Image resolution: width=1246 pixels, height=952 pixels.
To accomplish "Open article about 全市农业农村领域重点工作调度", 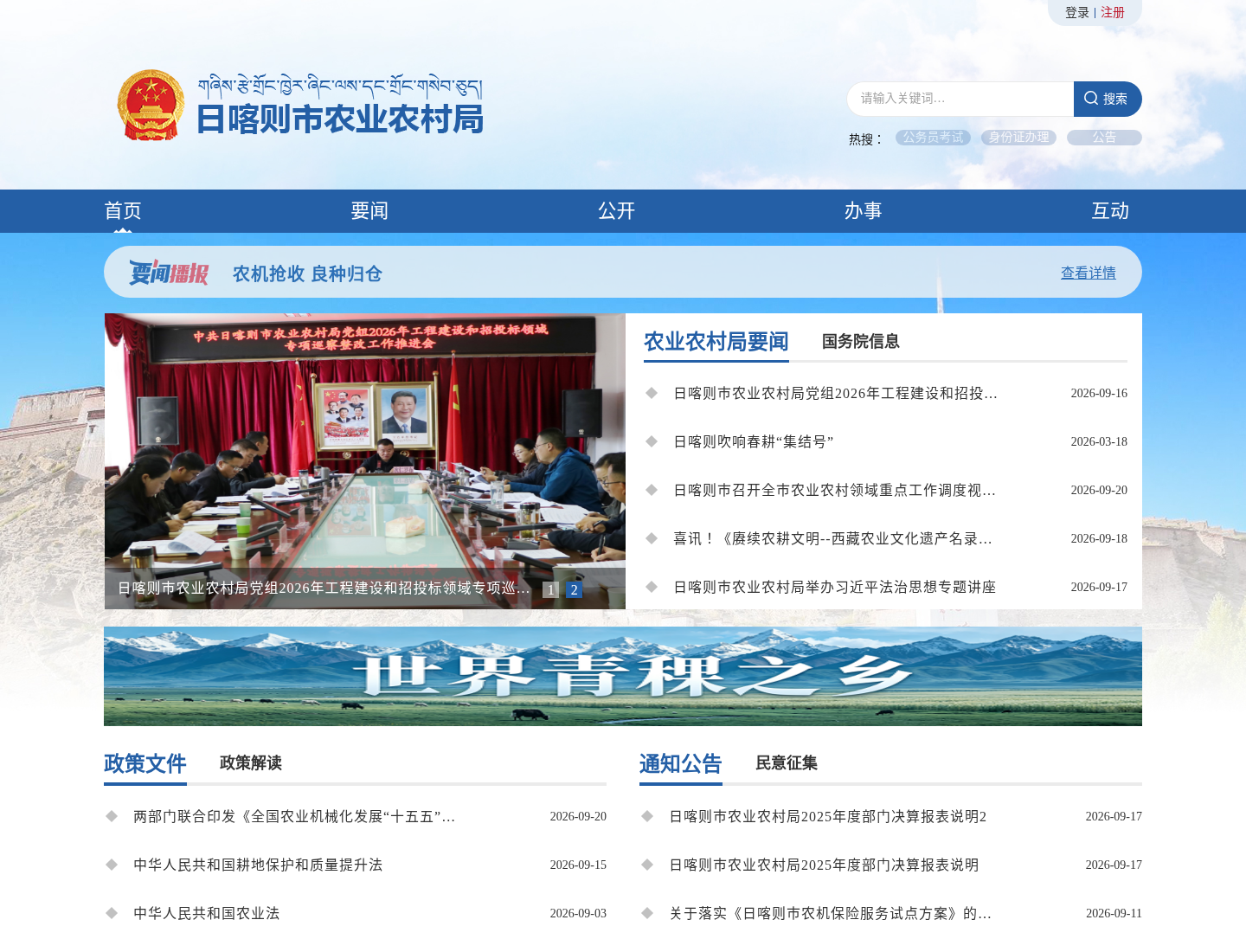I will coord(835,491).
